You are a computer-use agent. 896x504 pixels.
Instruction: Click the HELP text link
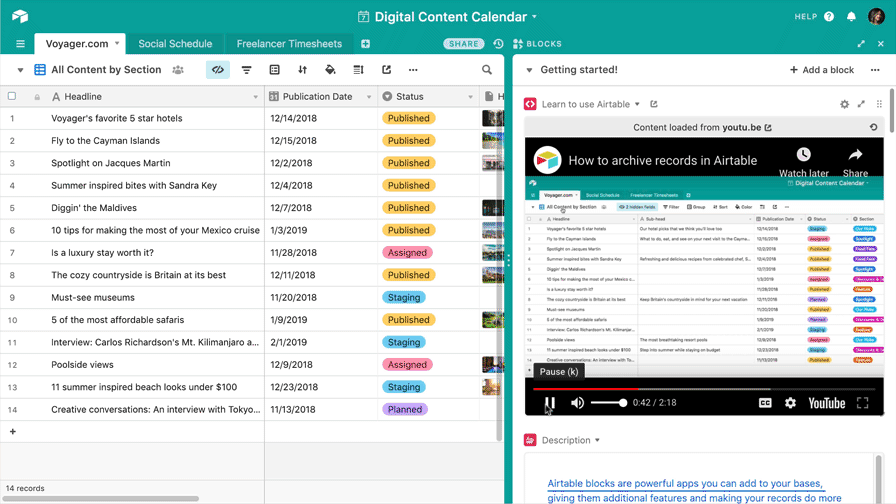point(806,17)
